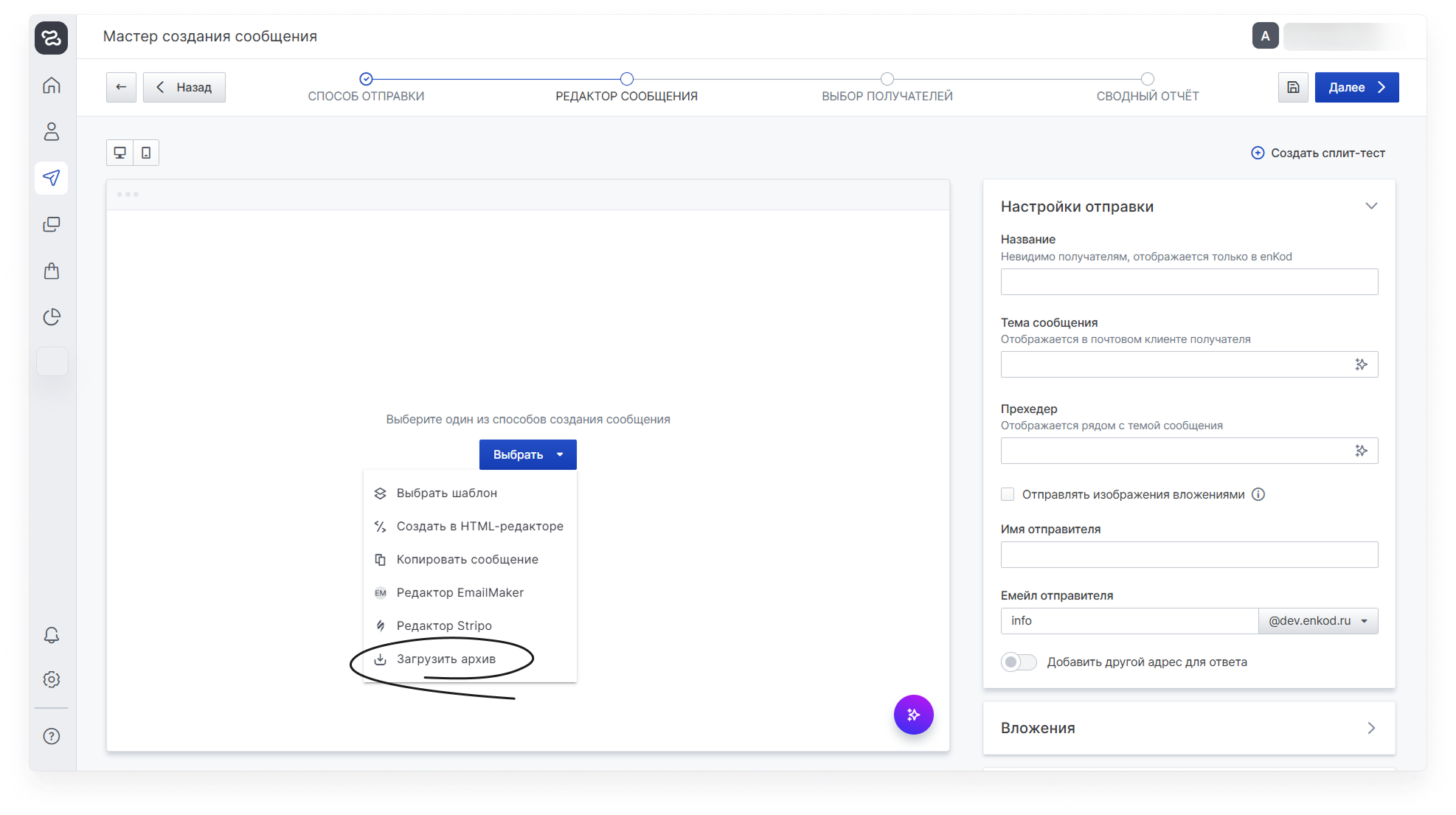Go to Сводный отчёт step
Image resolution: width=1456 pixels, height=815 pixels.
1148,88
